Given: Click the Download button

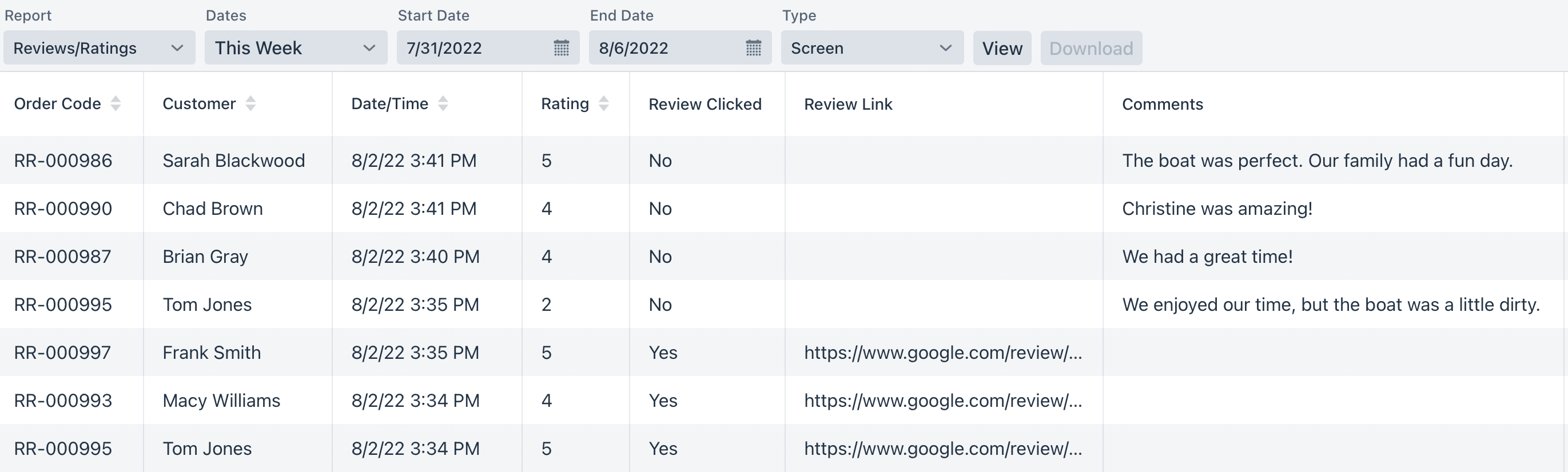Looking at the screenshot, I should coord(1091,48).
